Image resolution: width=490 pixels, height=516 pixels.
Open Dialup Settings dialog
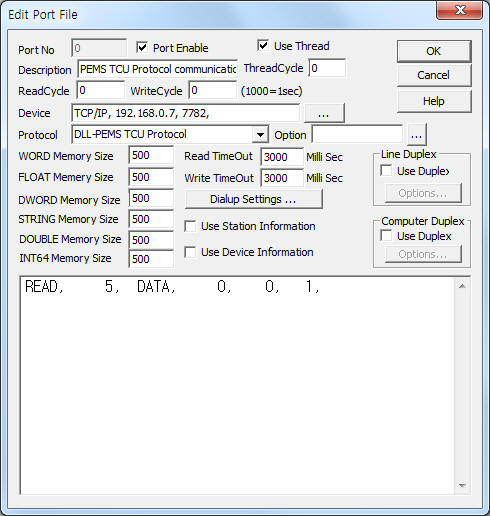(253, 199)
